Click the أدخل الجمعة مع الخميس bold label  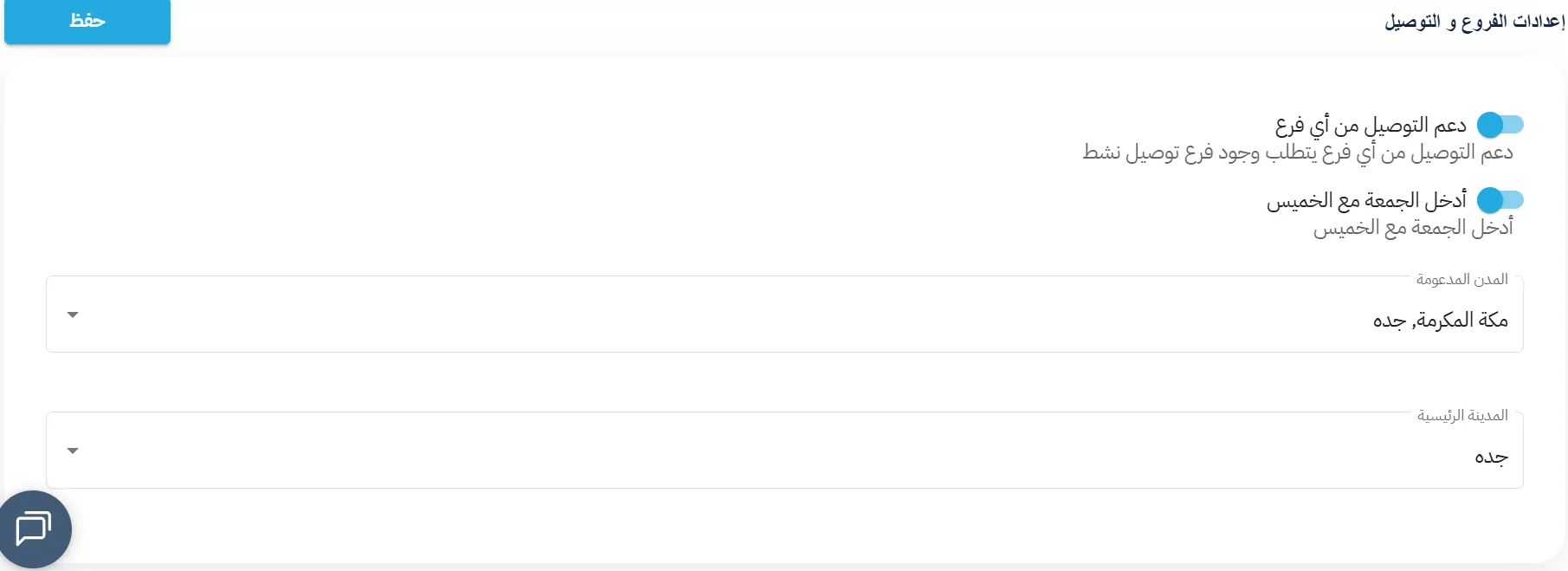click(1366, 201)
